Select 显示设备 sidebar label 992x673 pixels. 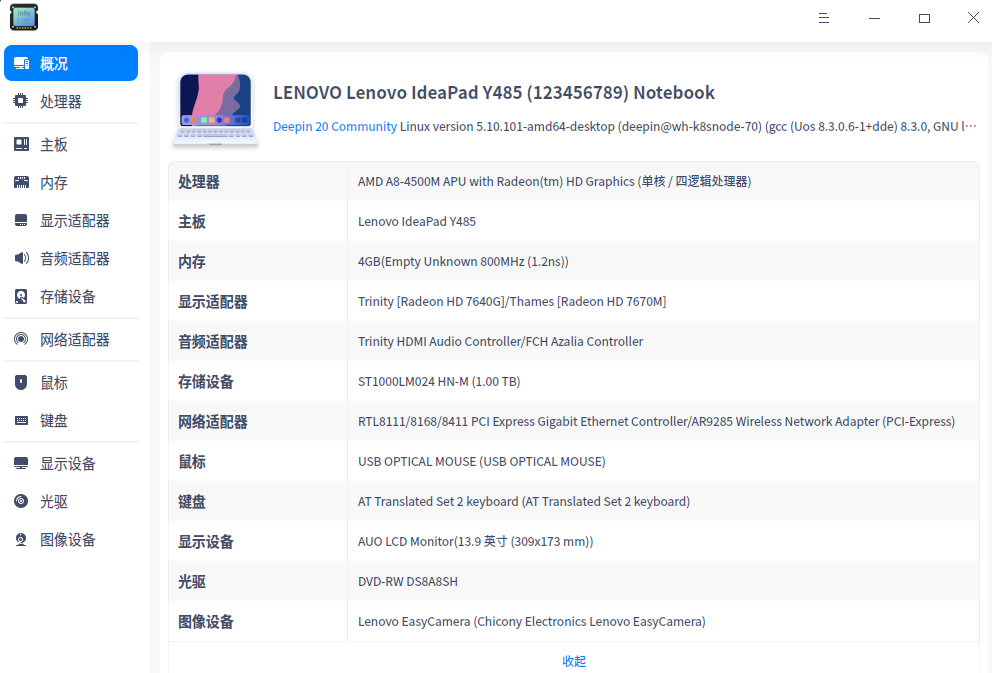(68, 464)
